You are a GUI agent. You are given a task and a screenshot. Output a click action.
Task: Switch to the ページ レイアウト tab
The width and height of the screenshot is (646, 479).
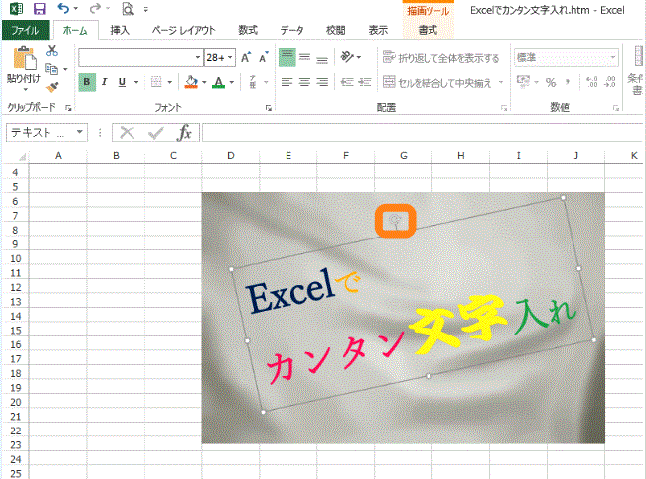point(184,30)
